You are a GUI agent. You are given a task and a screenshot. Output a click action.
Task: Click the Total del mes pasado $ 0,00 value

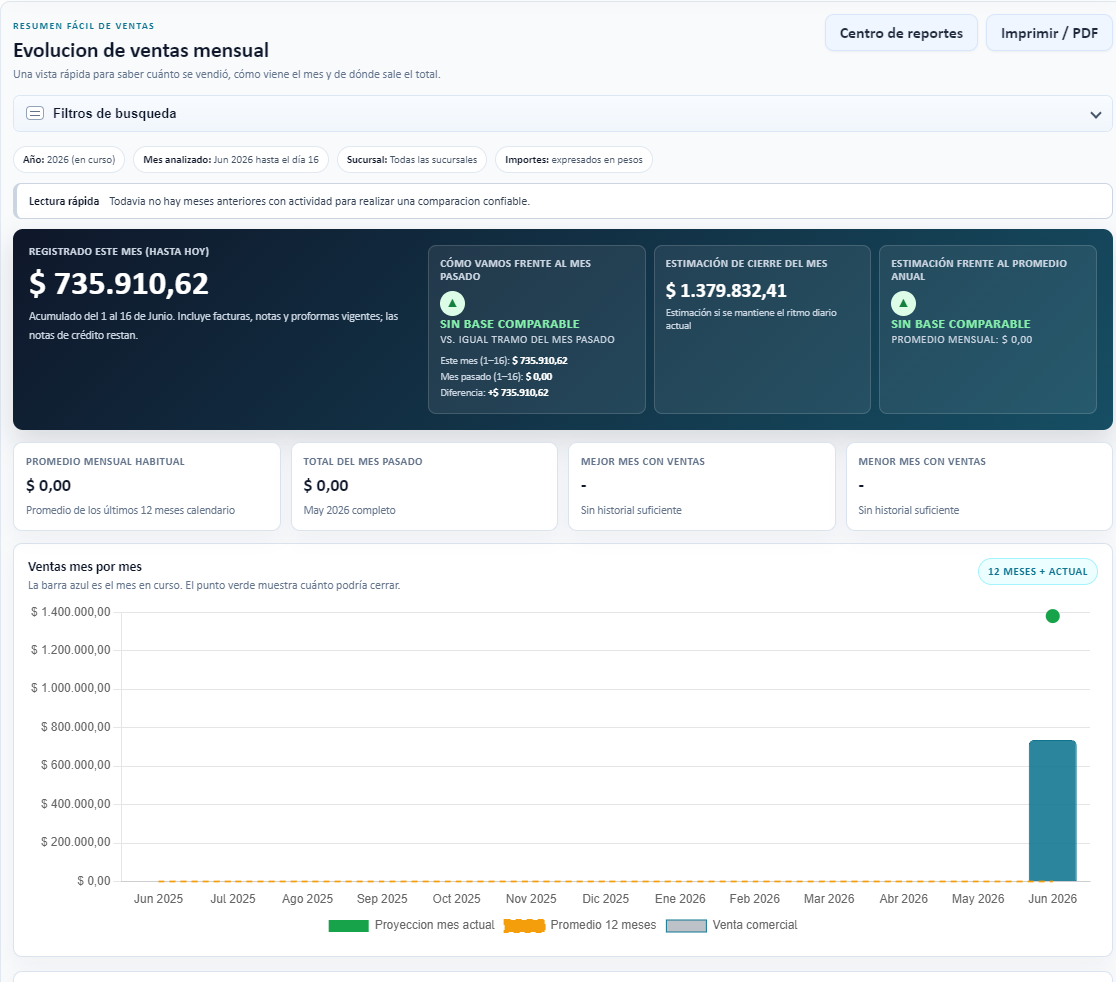tap(326, 485)
